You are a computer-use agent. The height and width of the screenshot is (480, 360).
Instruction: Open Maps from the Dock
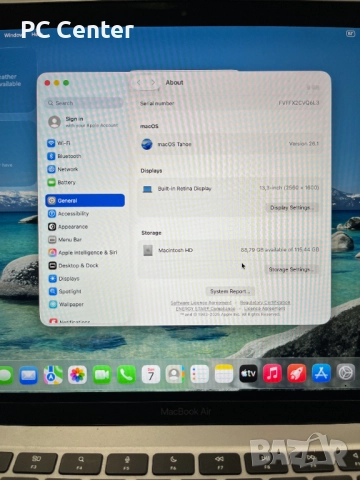pos(53,375)
